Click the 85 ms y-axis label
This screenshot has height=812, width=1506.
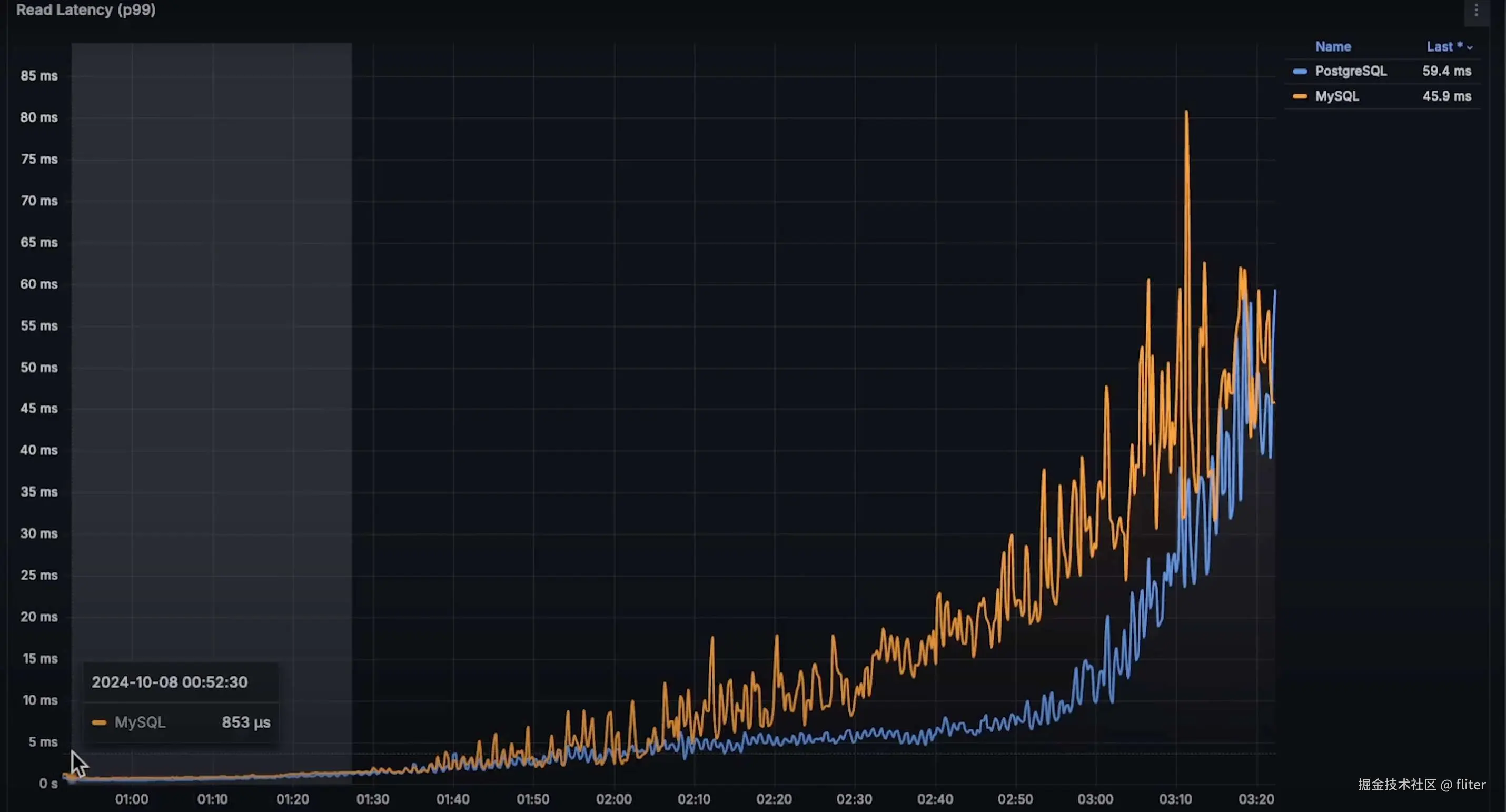(39, 76)
